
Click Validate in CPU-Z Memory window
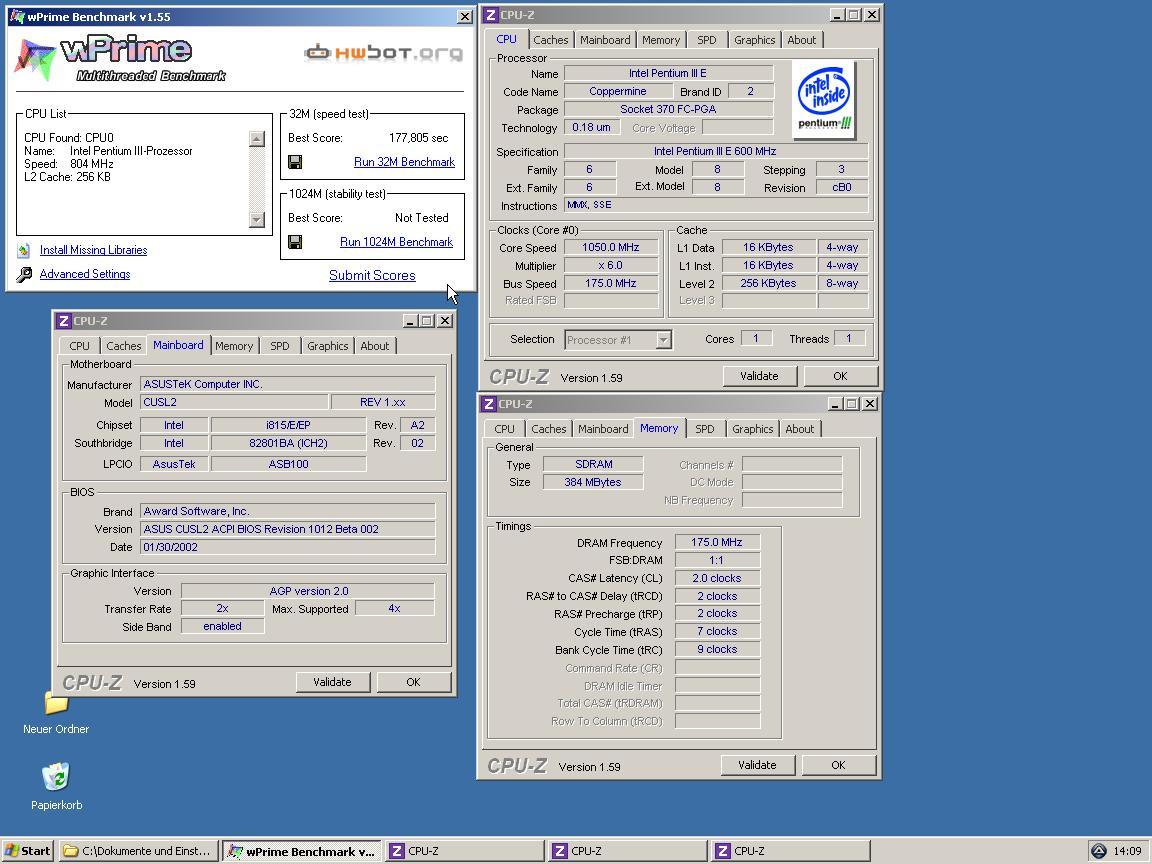pos(757,766)
